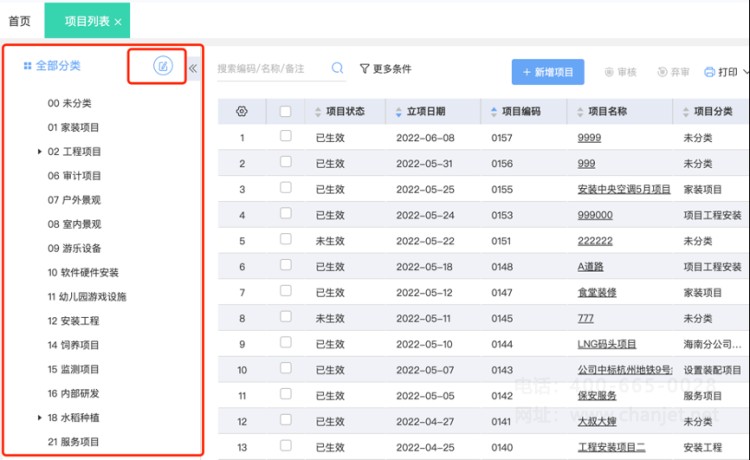Click the 海南分公司 category cell
This screenshot has height=460, width=750.
(712, 344)
